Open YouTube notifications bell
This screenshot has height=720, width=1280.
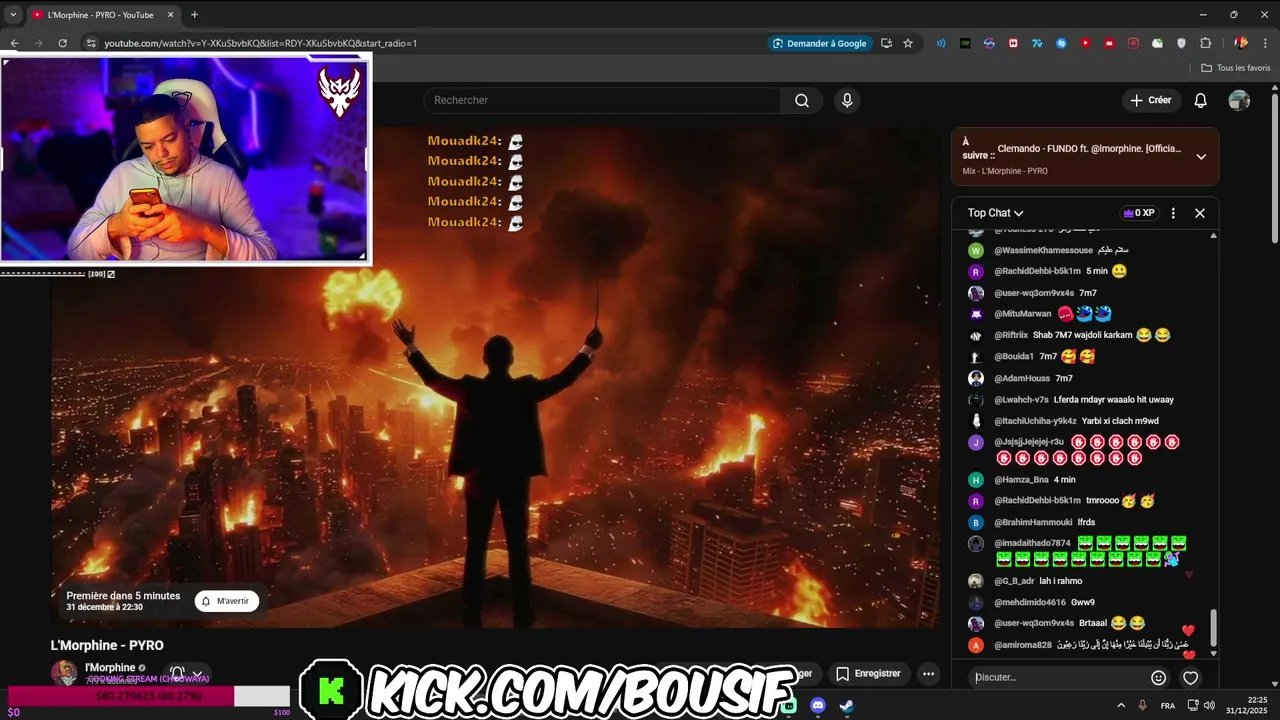[1201, 100]
